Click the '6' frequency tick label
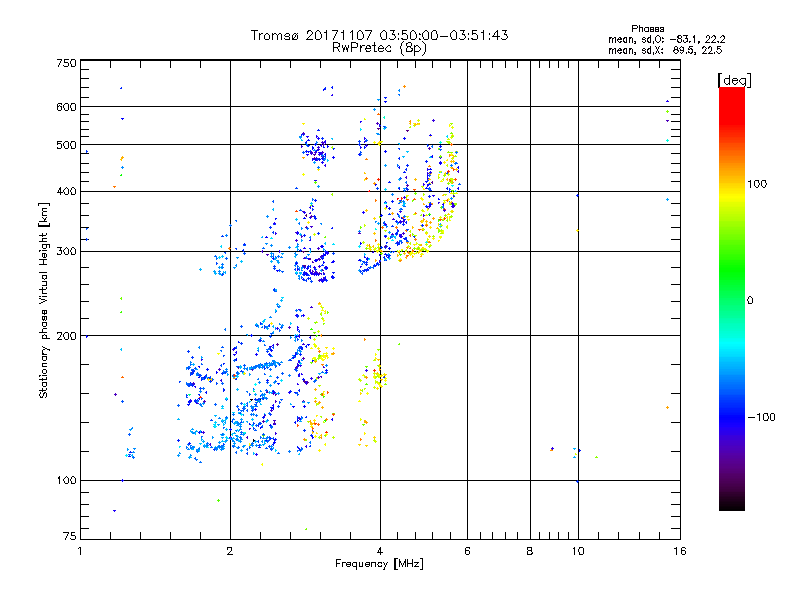Screen dimensions: 800x600 coord(467,551)
